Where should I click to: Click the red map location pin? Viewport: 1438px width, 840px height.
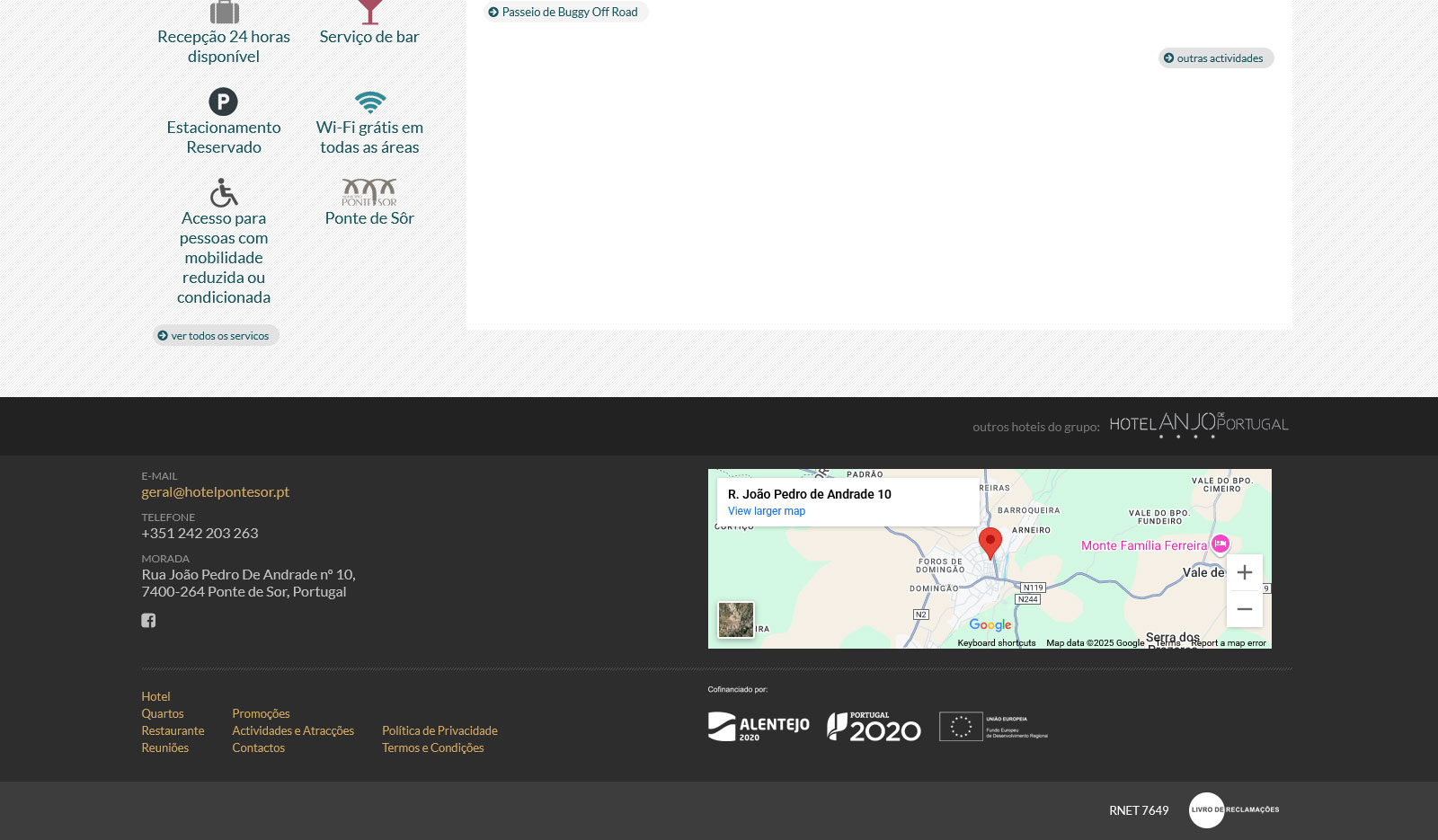990,543
